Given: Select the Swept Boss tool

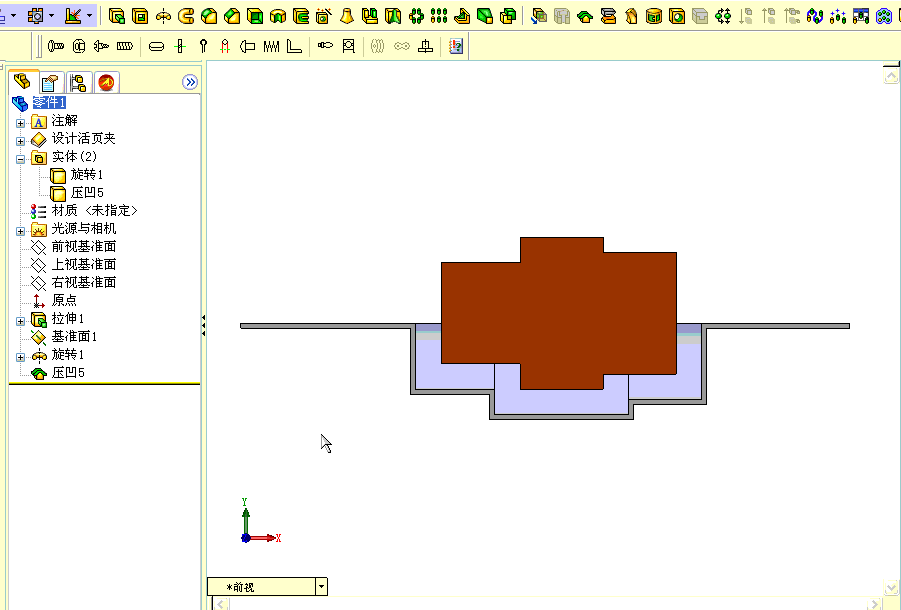Looking at the screenshot, I should tap(186, 16).
